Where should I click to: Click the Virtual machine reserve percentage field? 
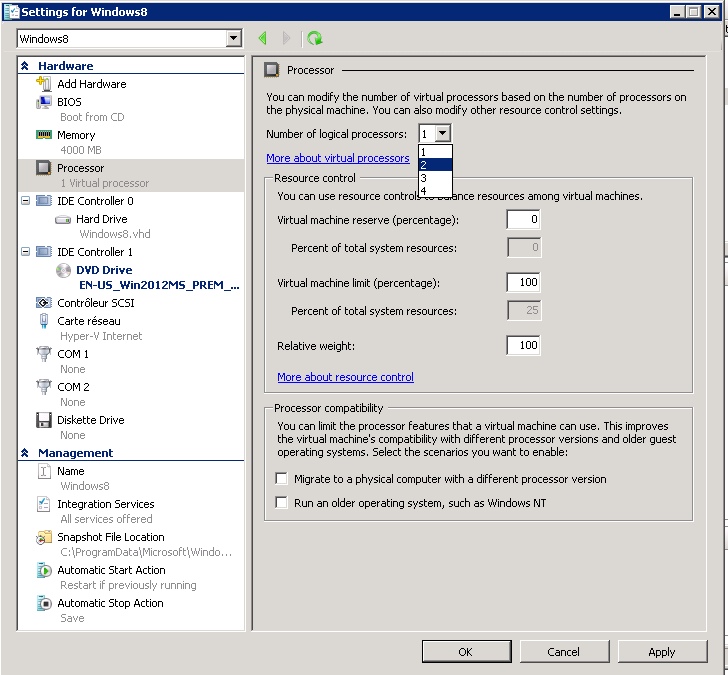[523, 219]
